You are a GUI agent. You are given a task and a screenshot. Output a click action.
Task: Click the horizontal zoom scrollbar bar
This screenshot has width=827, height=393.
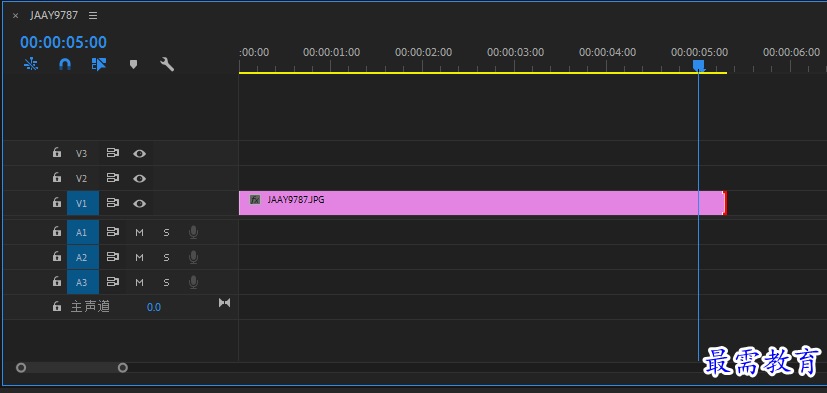(x=72, y=368)
